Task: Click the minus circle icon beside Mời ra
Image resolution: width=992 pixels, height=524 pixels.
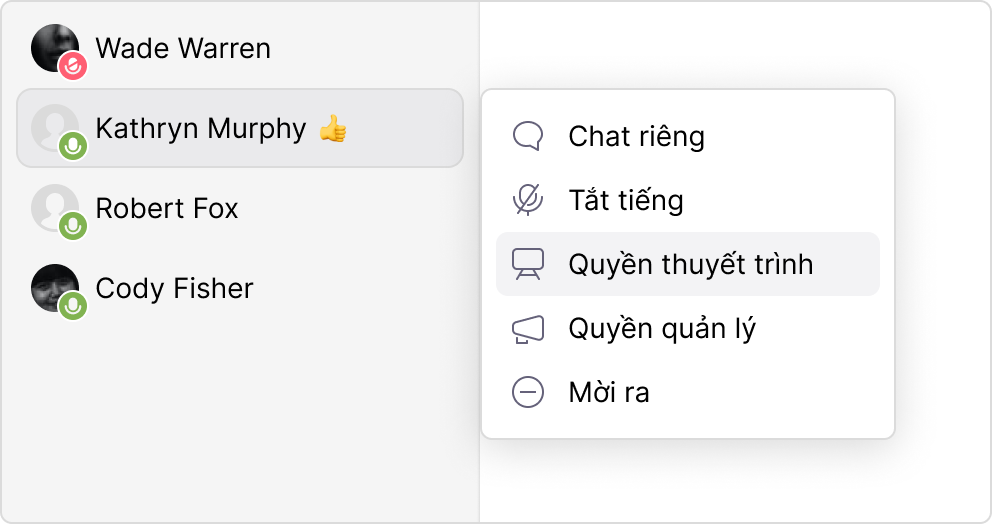Action: (x=527, y=393)
